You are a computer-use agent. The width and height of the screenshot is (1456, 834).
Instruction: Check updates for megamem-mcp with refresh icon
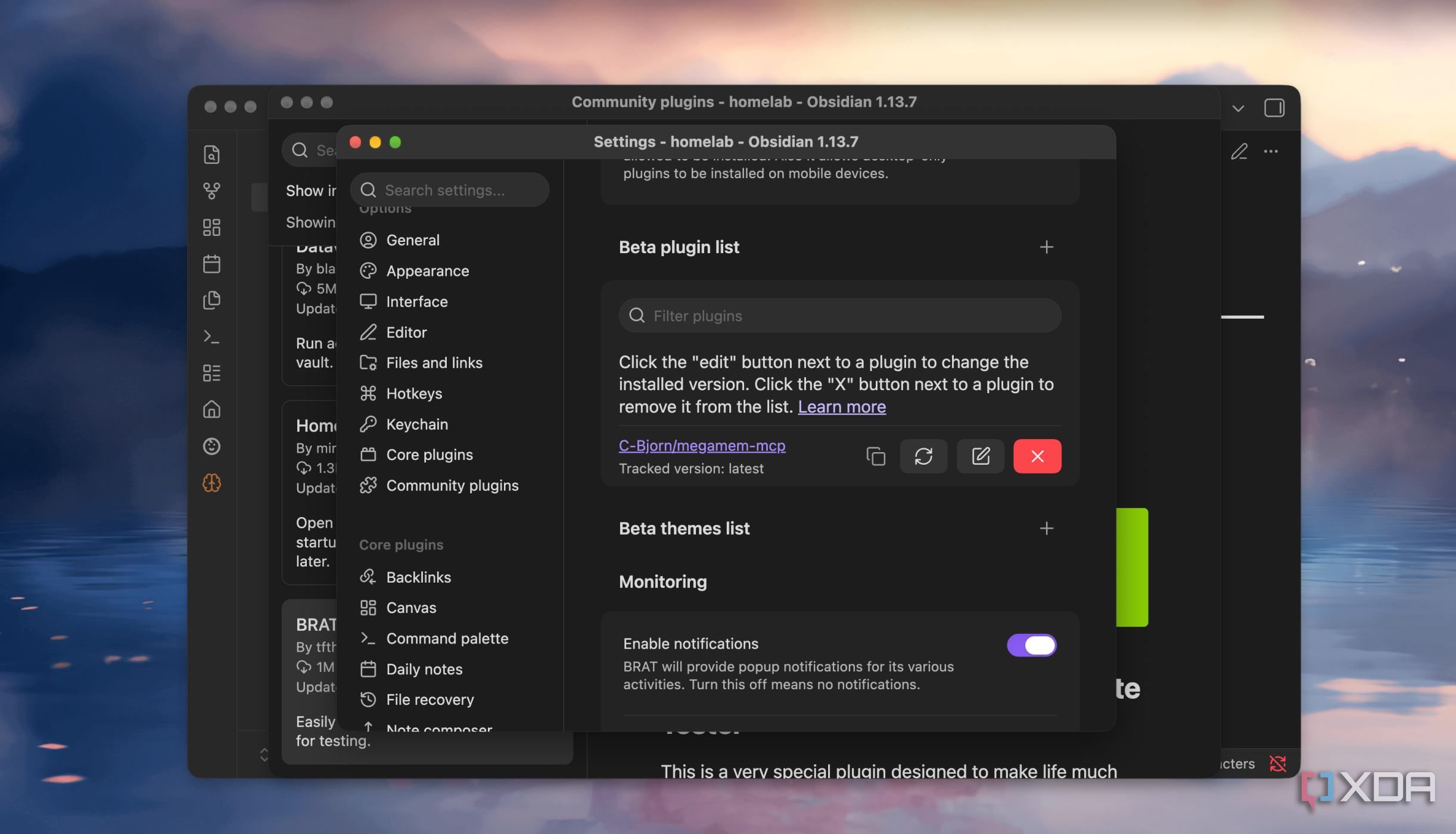click(x=923, y=456)
